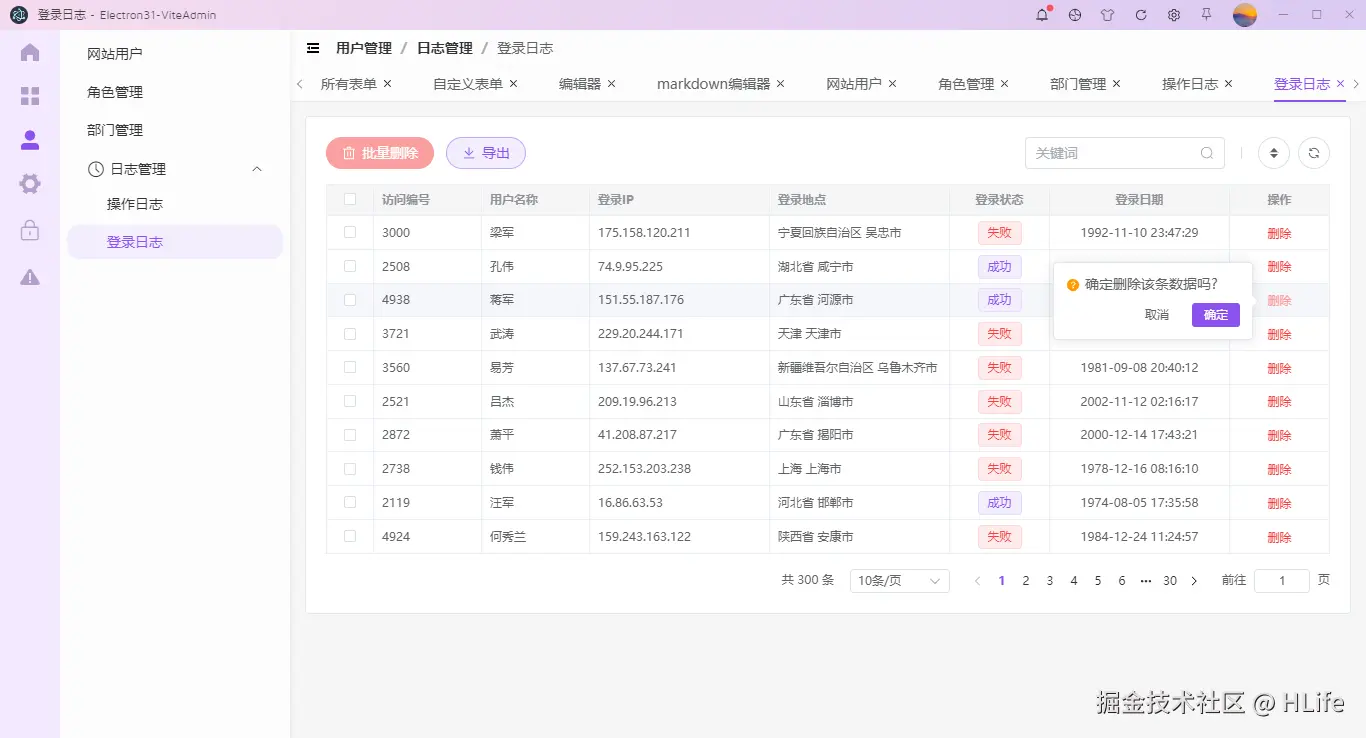Open the notification bell in title bar

[1042, 15]
